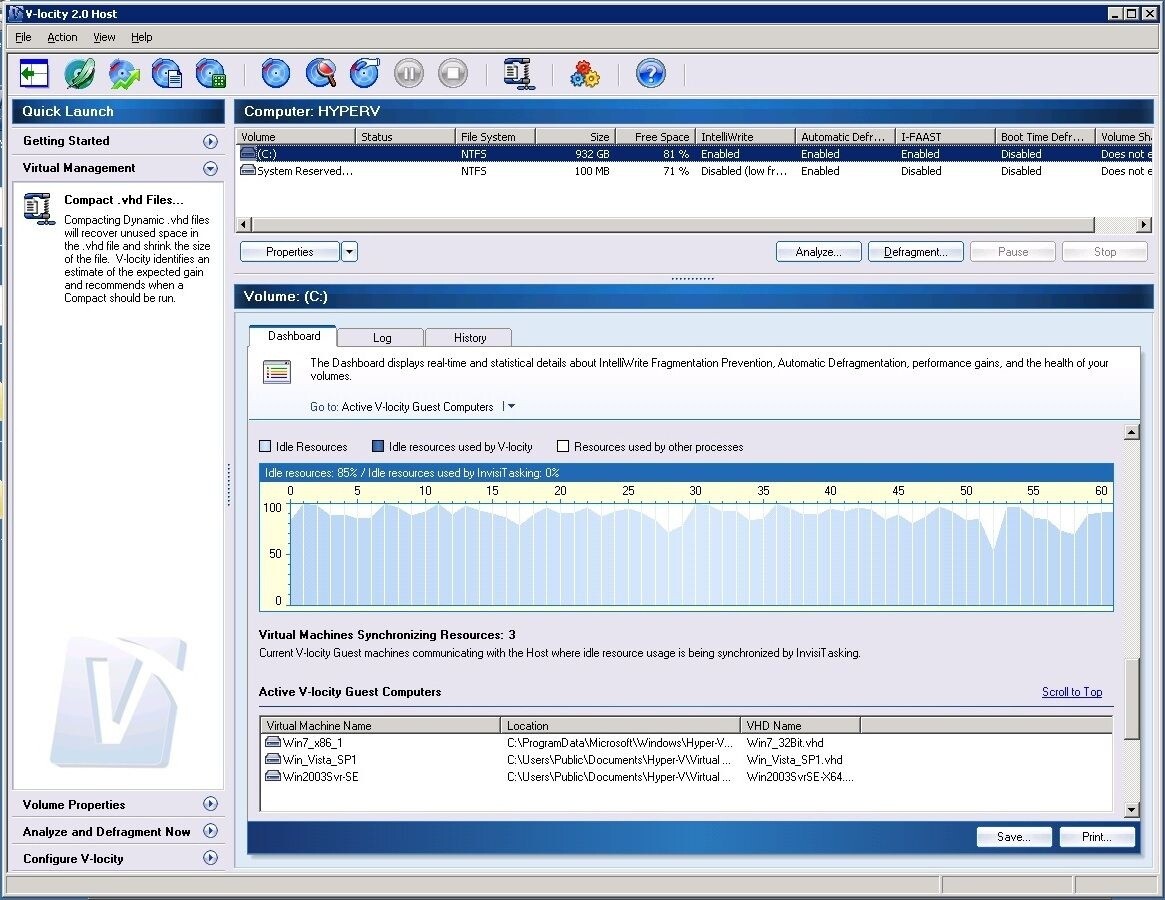Click the volume list right scroll arrow
Viewport: 1165px width, 900px height.
1145,224
